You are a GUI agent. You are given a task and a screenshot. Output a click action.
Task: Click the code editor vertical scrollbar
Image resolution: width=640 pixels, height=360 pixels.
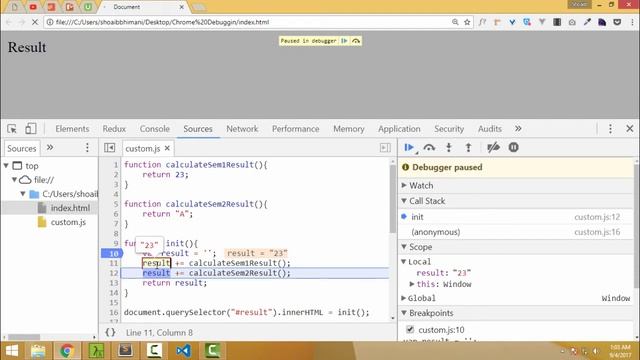coord(393,199)
